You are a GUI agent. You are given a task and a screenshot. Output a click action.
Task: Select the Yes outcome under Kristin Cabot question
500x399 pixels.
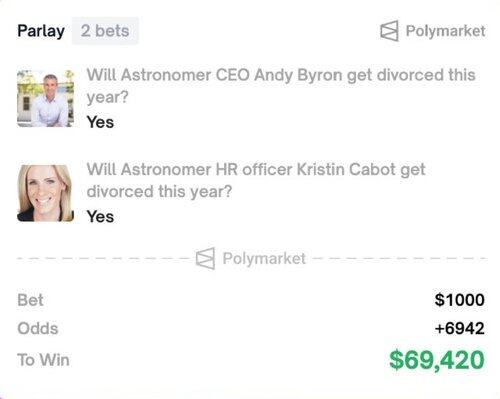point(100,217)
